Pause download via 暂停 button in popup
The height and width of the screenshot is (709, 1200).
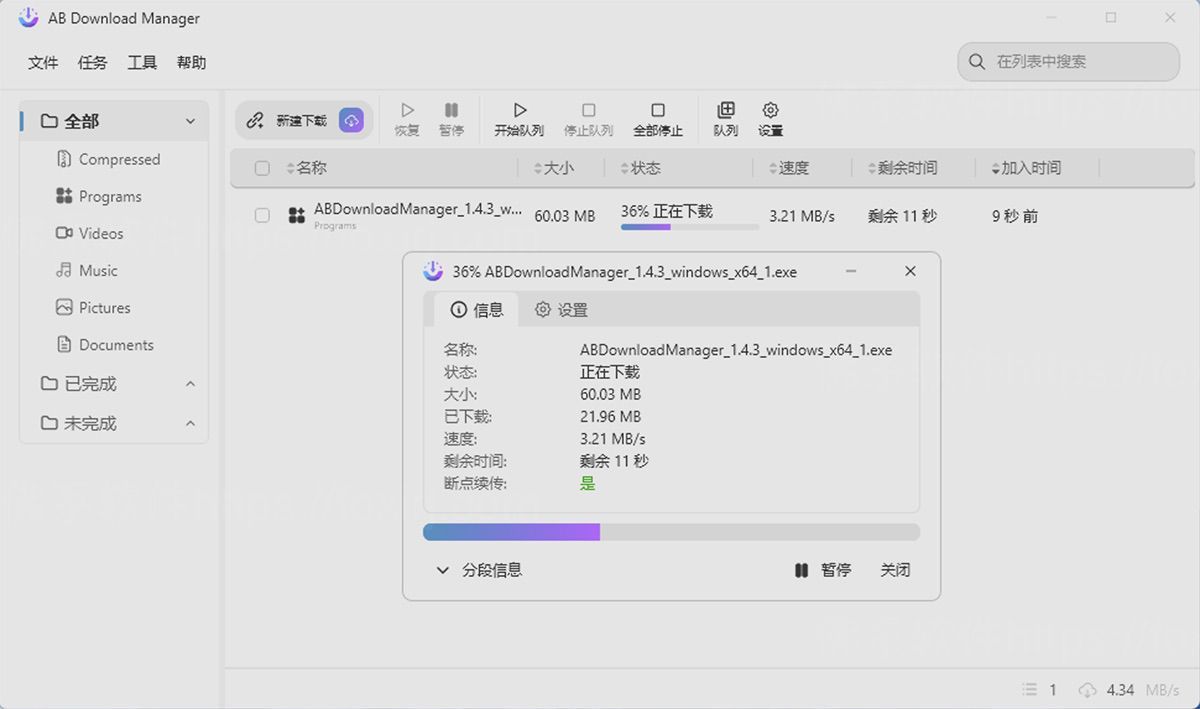824,570
